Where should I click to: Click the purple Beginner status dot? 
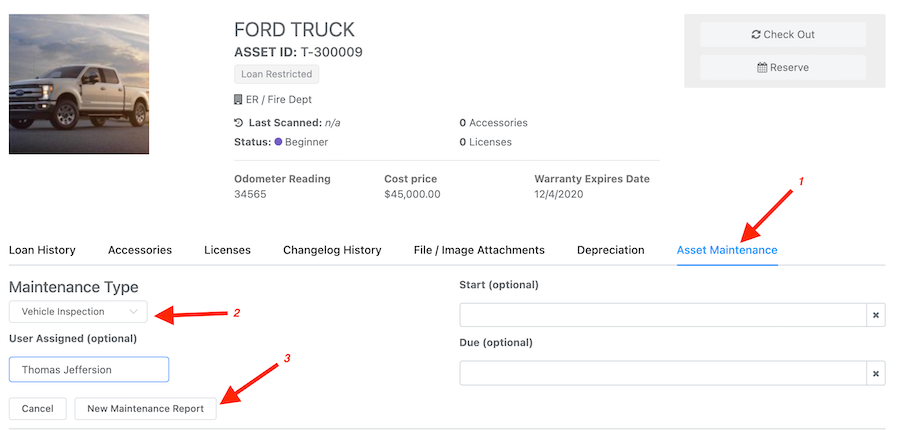pyautogui.click(x=278, y=142)
